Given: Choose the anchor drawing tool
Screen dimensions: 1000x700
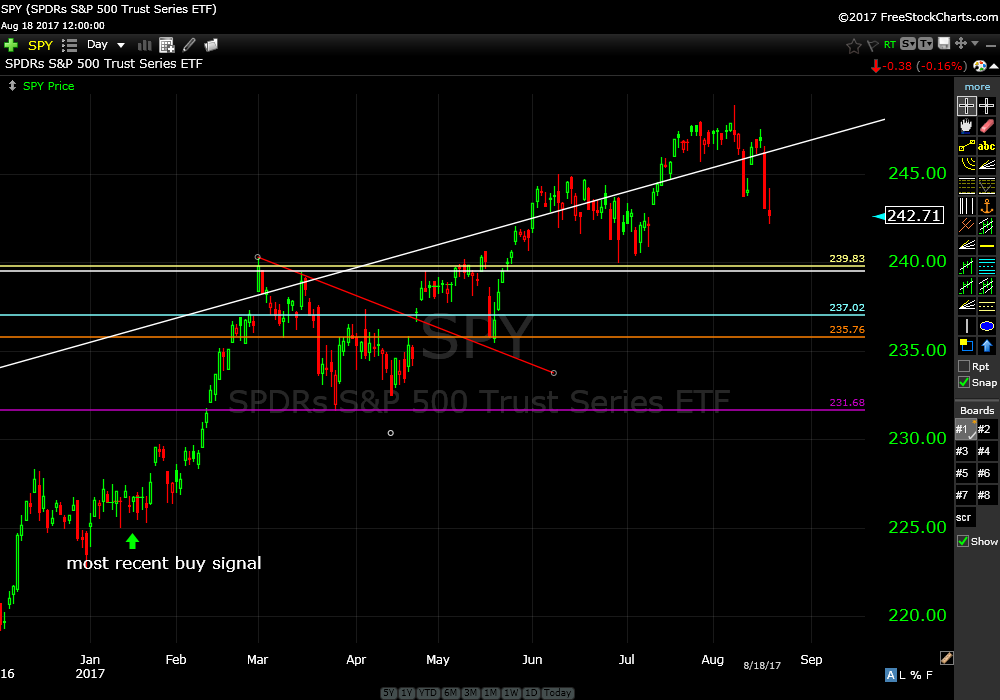Looking at the screenshot, I should pos(987,205).
